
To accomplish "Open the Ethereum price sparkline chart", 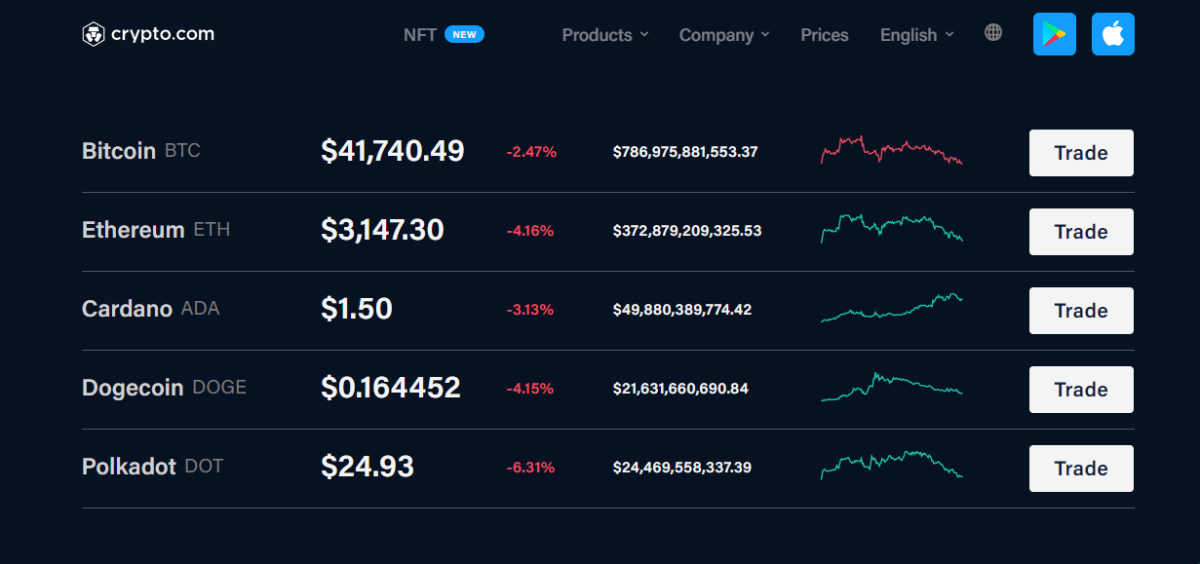I will [x=891, y=229].
